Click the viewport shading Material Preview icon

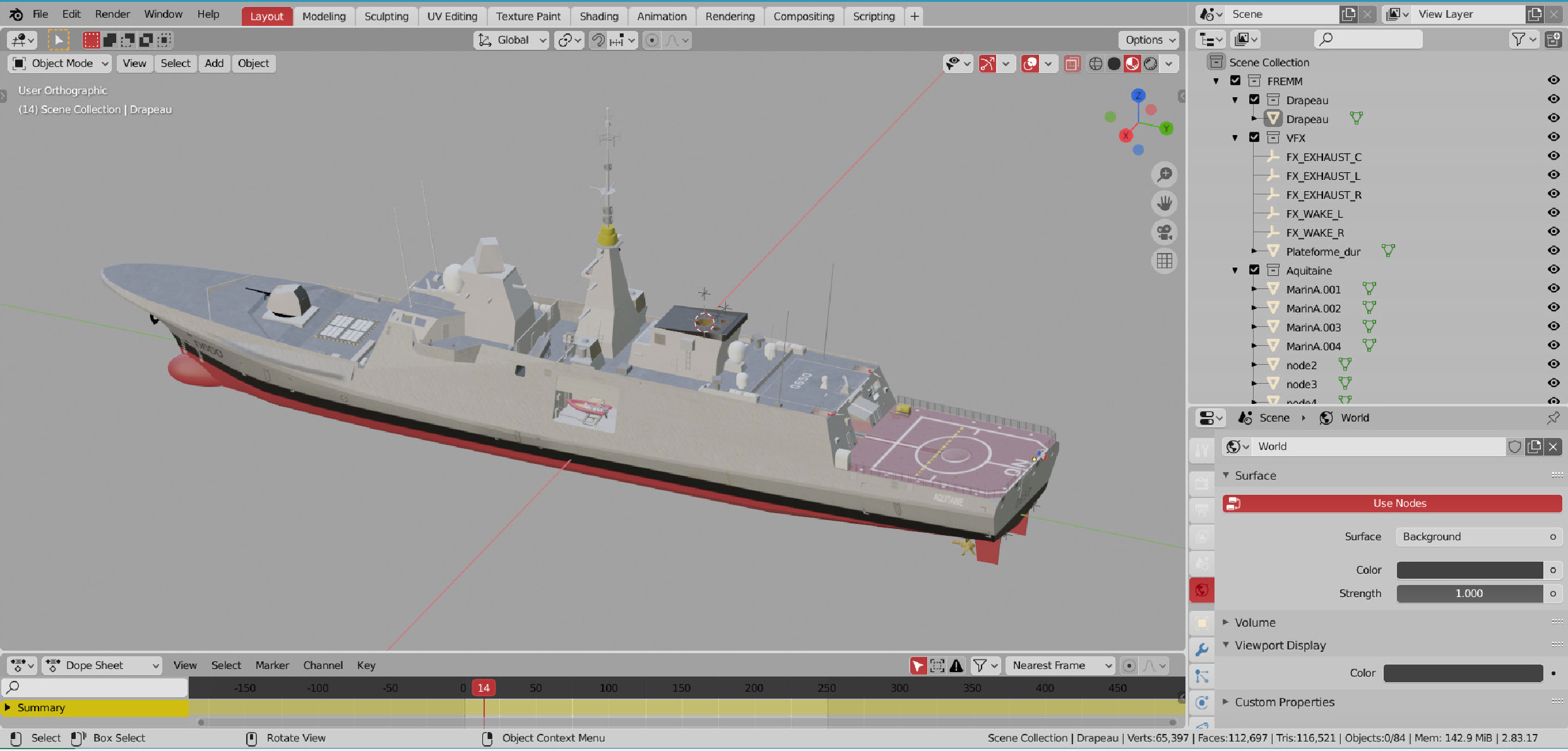point(1132,63)
